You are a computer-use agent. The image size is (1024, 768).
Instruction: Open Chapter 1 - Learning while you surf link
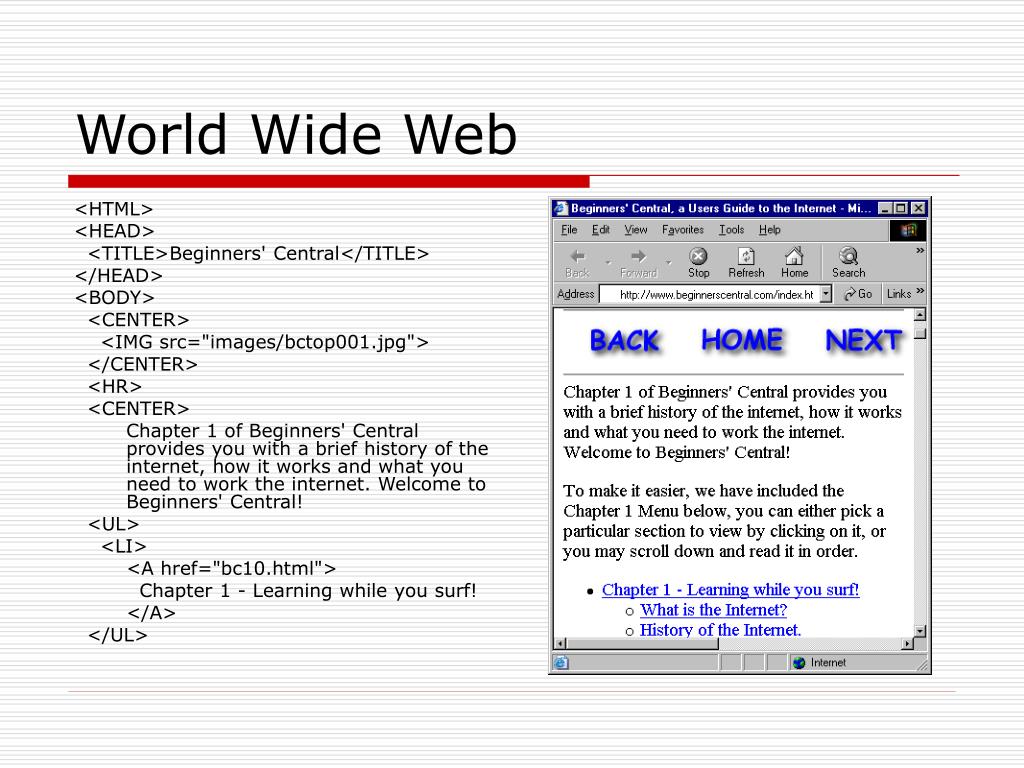click(x=730, y=590)
